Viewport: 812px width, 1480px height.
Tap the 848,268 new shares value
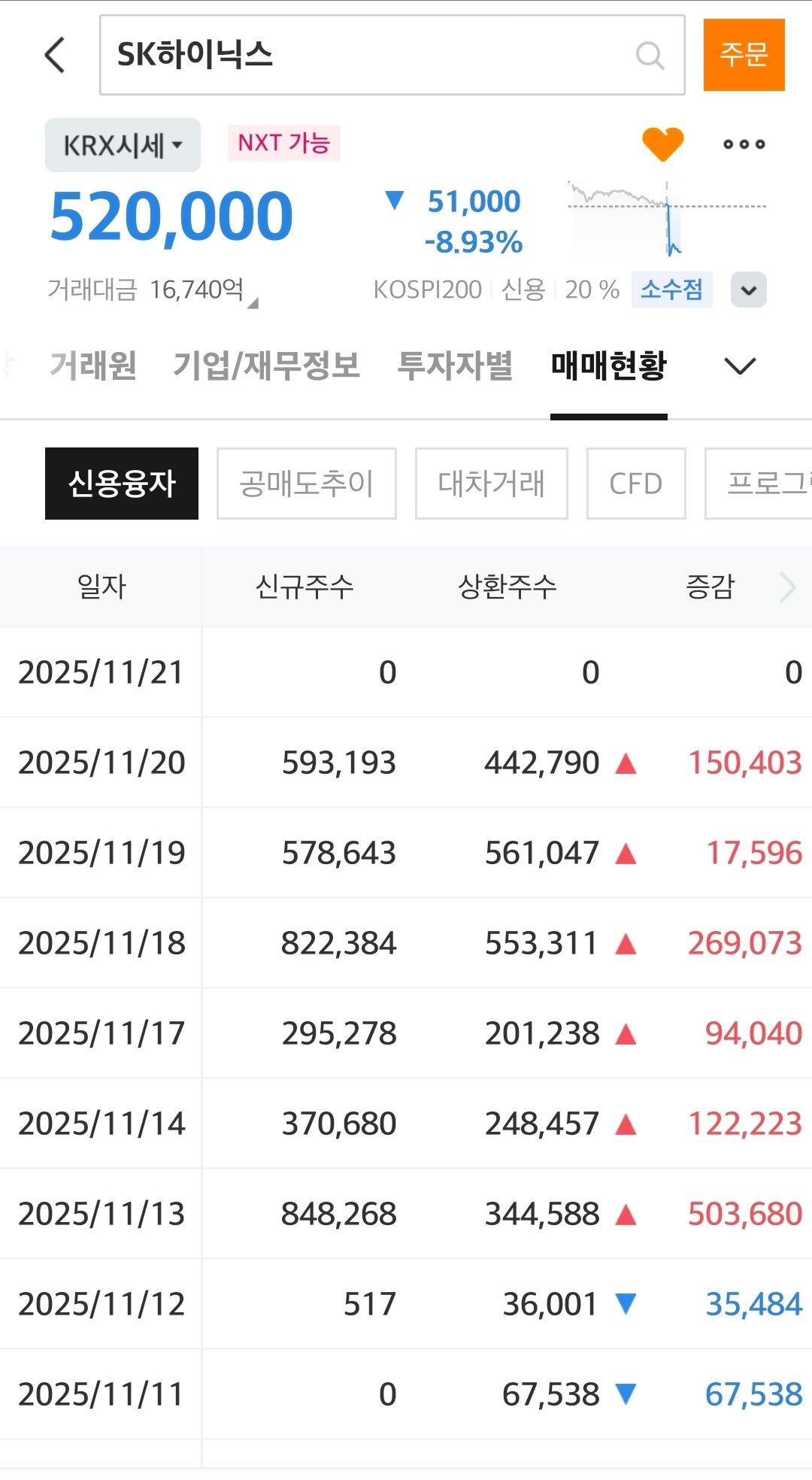(x=339, y=1214)
